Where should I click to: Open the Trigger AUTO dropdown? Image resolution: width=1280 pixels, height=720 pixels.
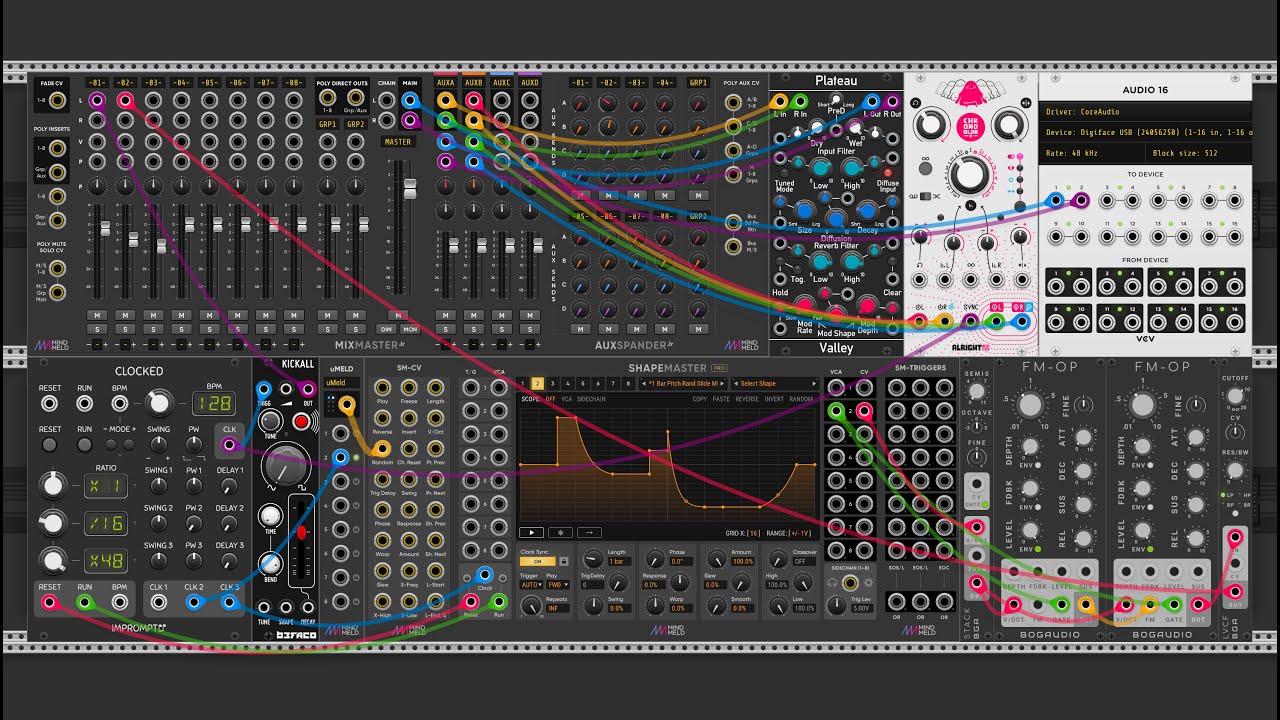coord(531,585)
